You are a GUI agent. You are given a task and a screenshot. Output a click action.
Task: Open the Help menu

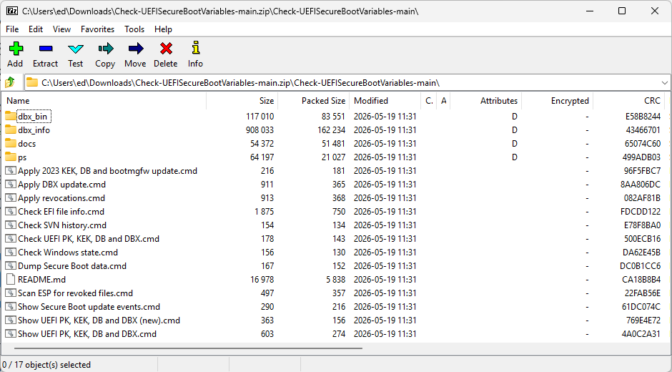click(163, 29)
